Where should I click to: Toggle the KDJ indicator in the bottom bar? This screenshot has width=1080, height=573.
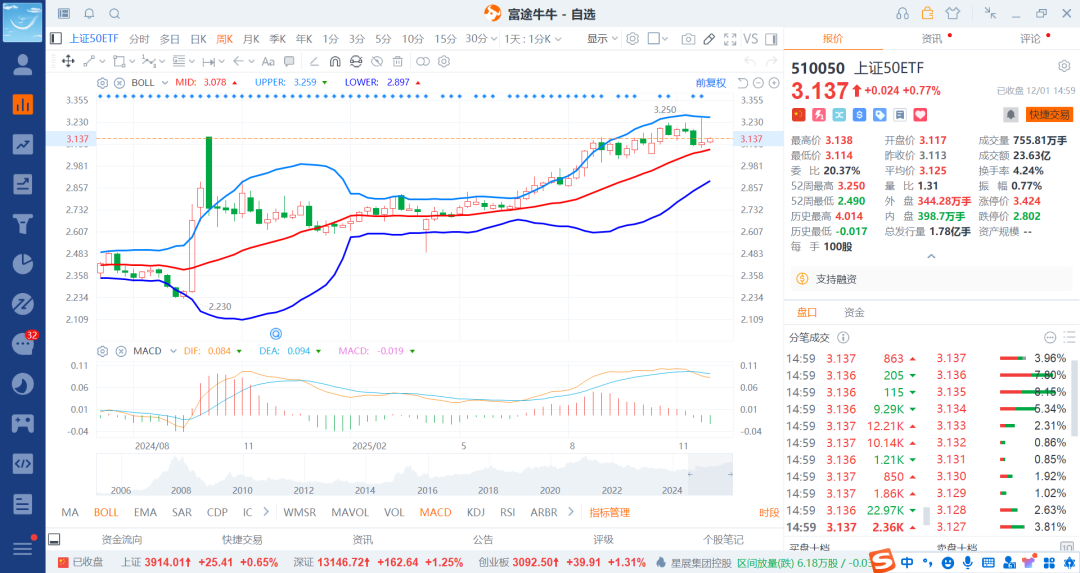point(476,512)
